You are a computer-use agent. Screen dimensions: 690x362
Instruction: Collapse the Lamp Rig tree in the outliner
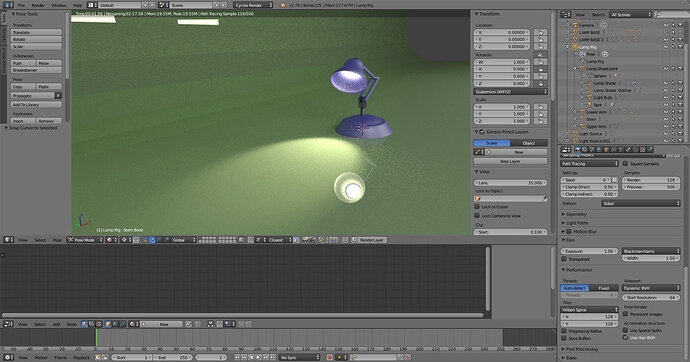(x=568, y=47)
